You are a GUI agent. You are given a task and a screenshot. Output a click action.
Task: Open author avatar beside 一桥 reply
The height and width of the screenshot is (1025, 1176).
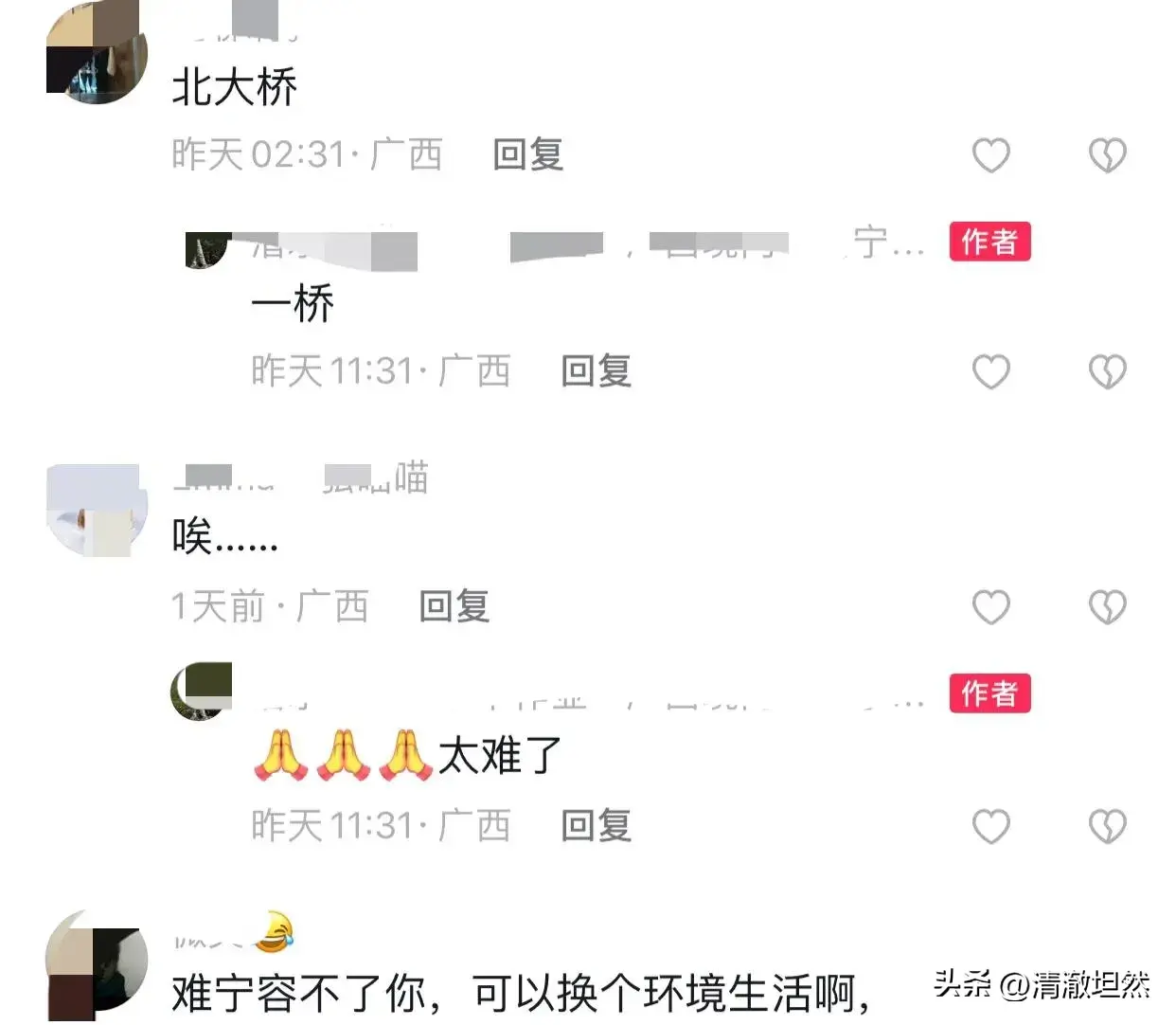pyautogui.click(x=207, y=249)
